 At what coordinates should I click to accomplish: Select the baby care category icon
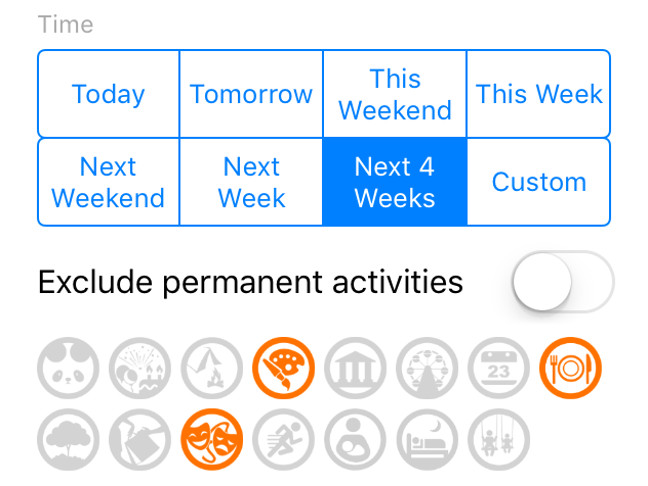pos(355,439)
